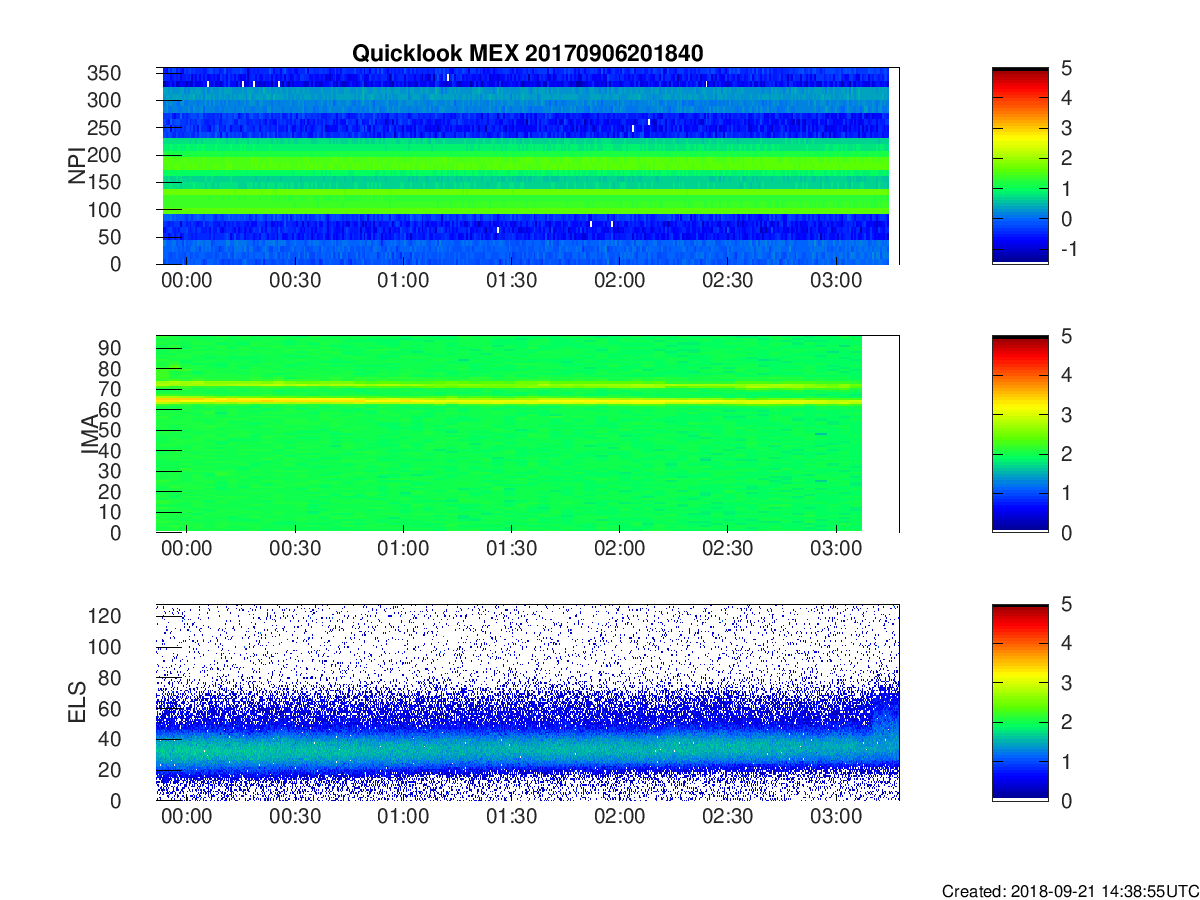Image resolution: width=1200 pixels, height=900 pixels.
Task: Click the 00:30 time label under IMA plot
Action: 294,549
